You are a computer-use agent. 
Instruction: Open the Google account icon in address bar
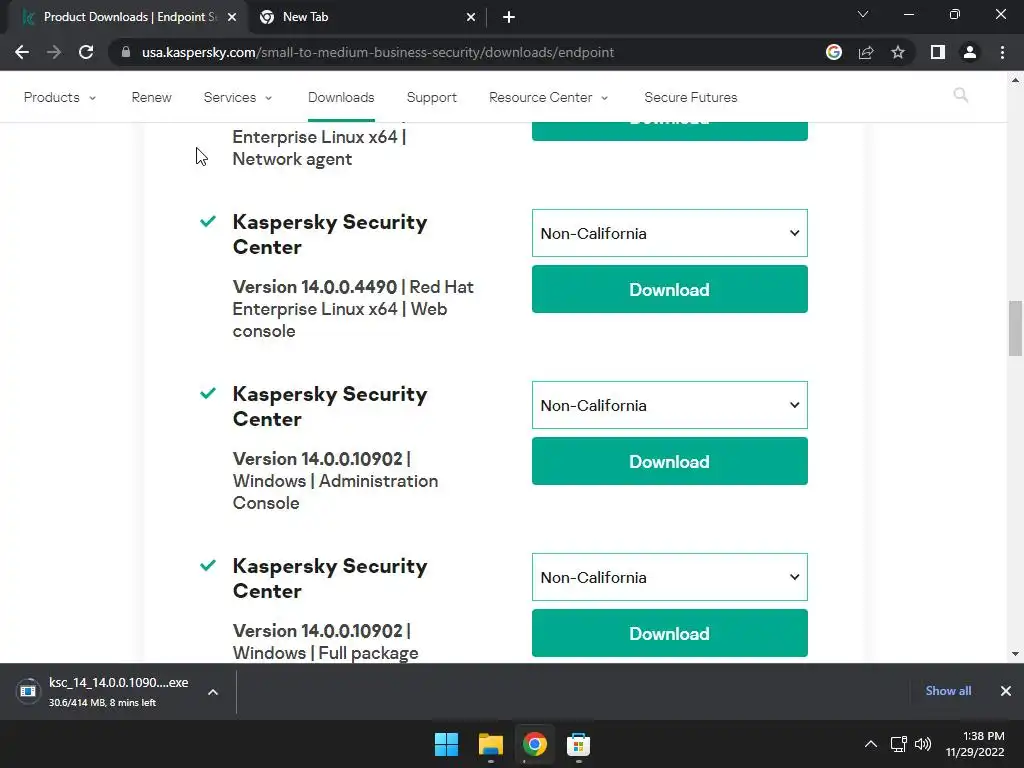pos(834,52)
